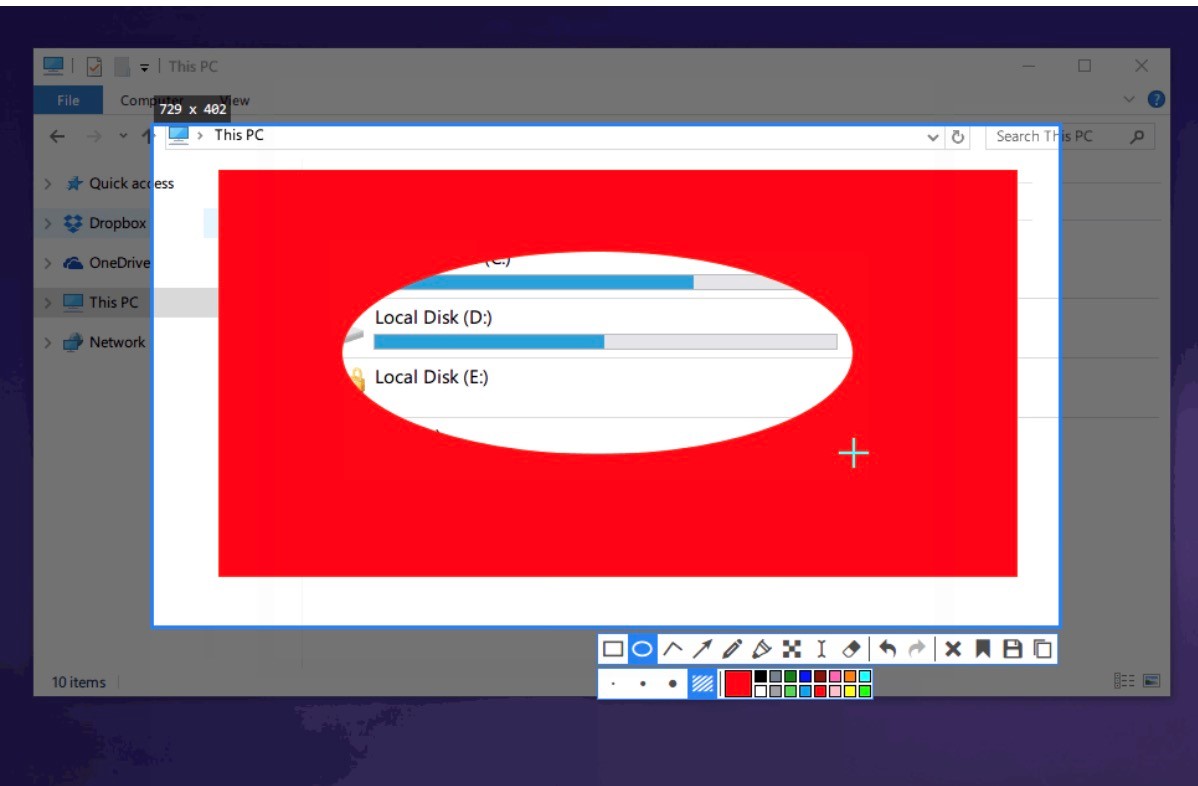This screenshot has height=786, width=1198.
Task: Click the Redo arrow
Action: click(x=917, y=649)
